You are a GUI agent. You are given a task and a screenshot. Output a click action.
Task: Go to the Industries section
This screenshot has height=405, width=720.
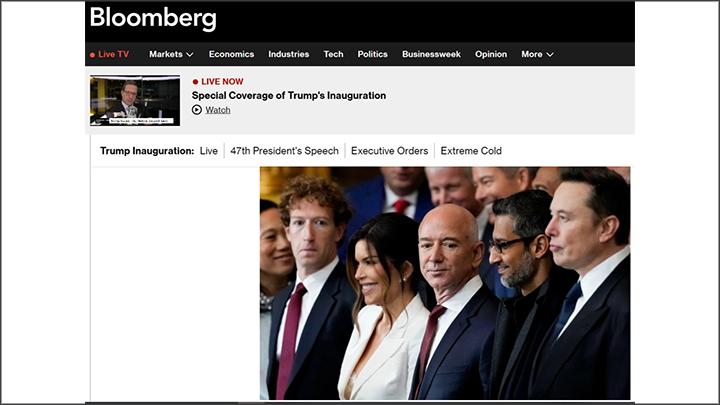click(x=288, y=54)
